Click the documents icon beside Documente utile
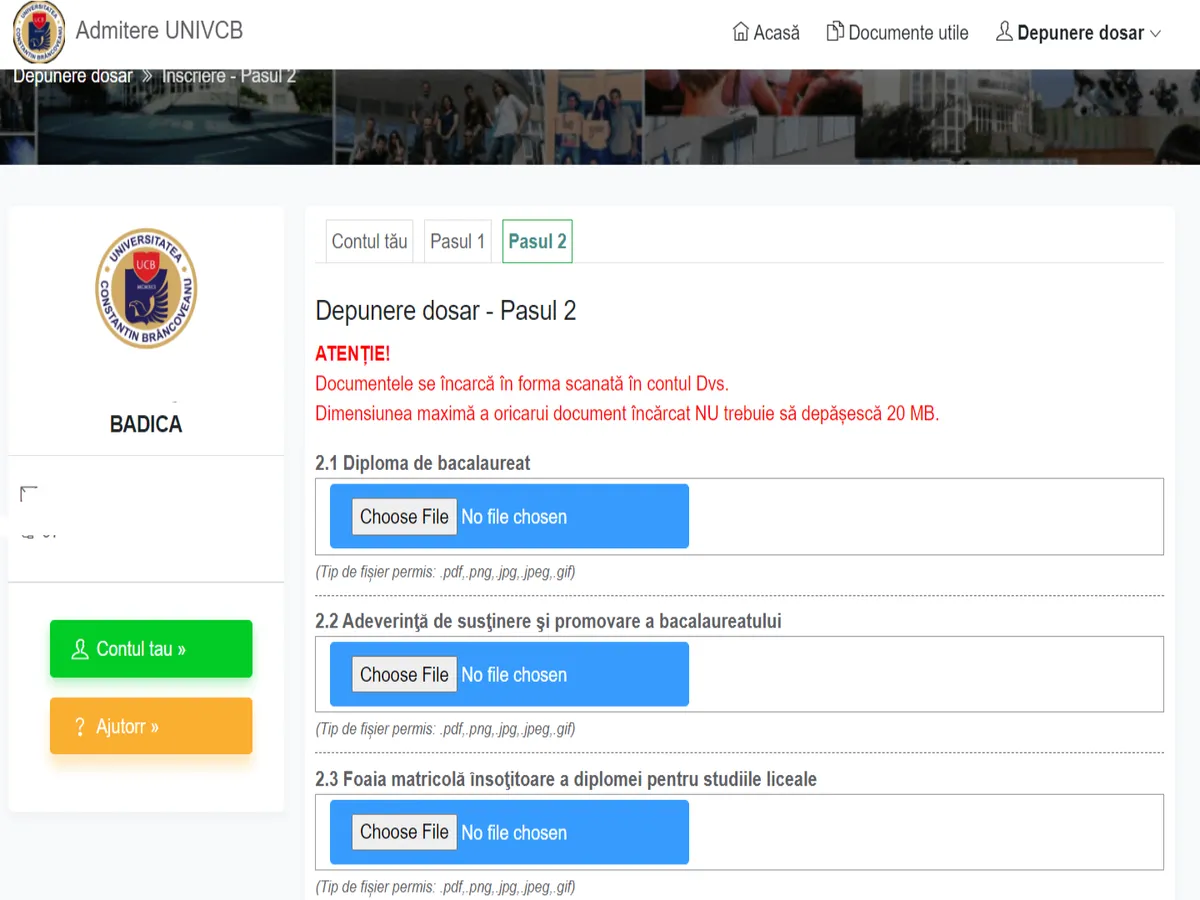Viewport: 1200px width, 900px height. click(835, 32)
